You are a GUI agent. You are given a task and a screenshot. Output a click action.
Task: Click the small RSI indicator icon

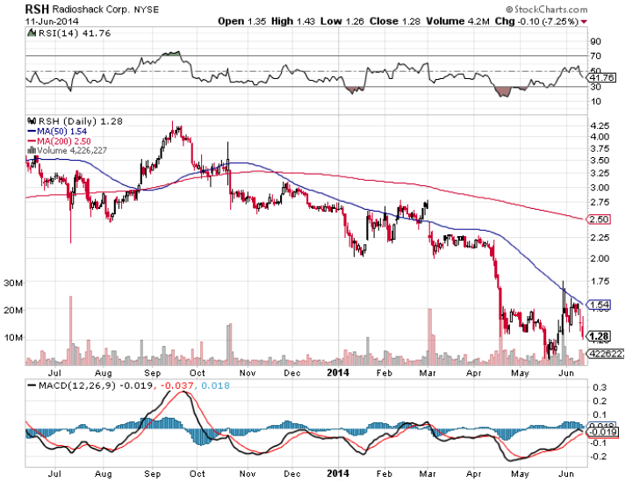(31, 33)
